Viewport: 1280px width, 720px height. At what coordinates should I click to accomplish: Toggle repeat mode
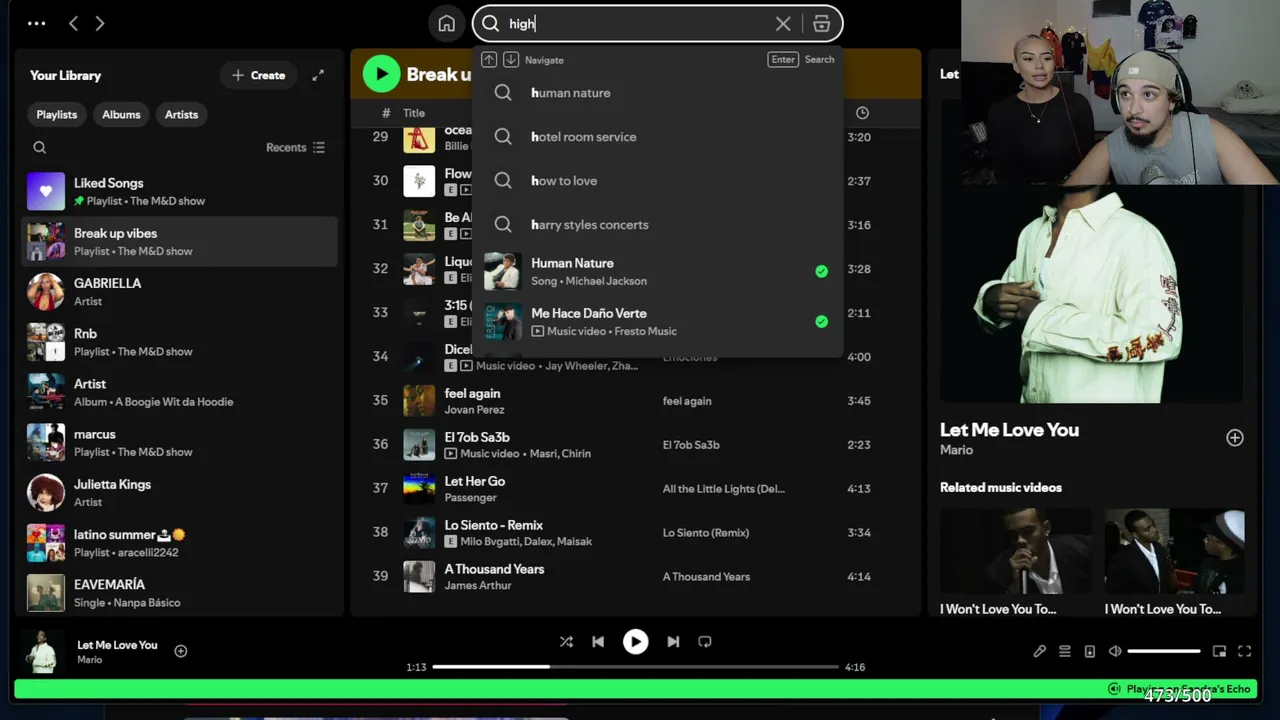tap(705, 642)
